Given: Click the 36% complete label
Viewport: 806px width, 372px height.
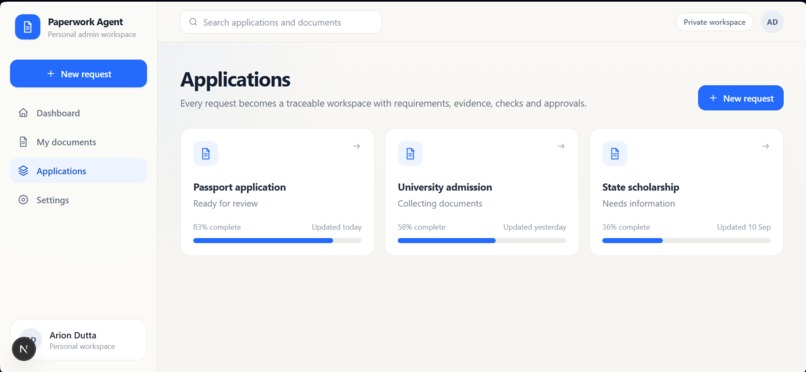Looking at the screenshot, I should pos(626,227).
